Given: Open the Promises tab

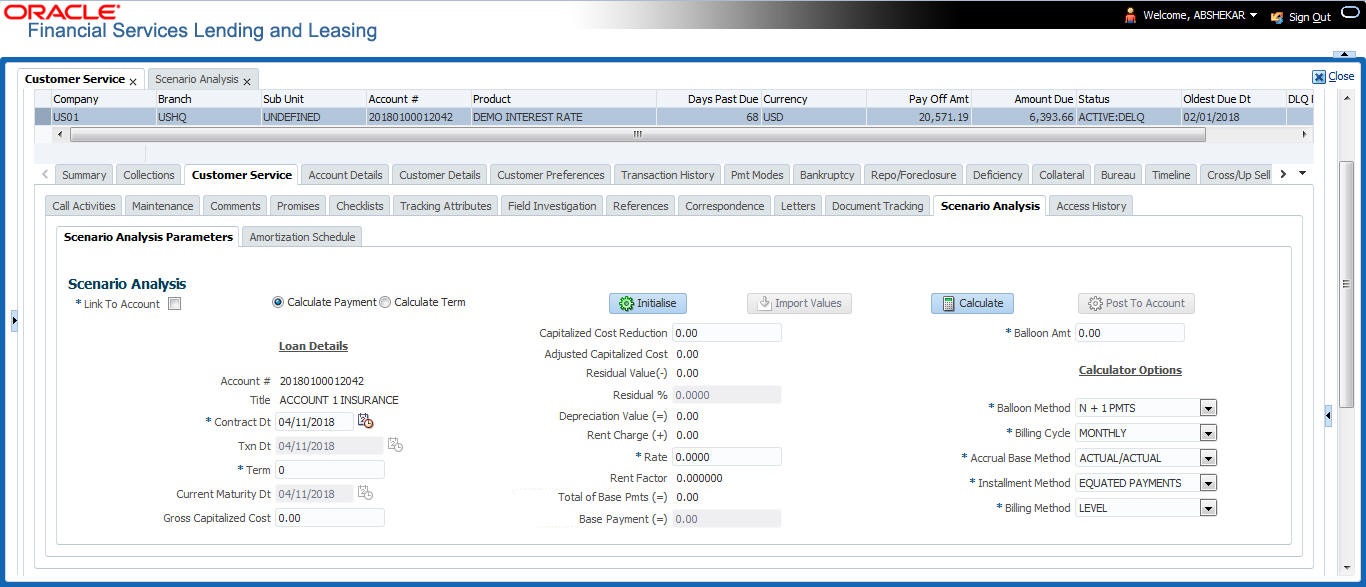Looking at the screenshot, I should pyautogui.click(x=298, y=206).
